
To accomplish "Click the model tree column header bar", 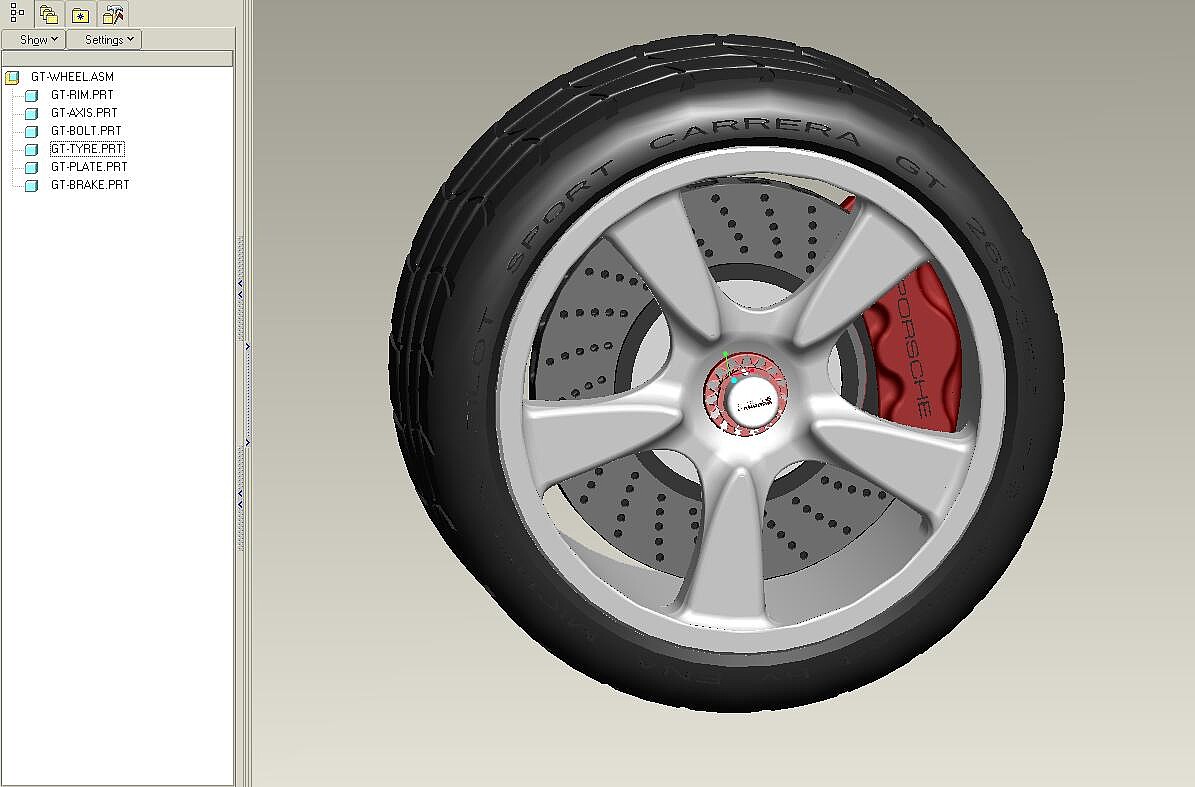I will pos(117,59).
